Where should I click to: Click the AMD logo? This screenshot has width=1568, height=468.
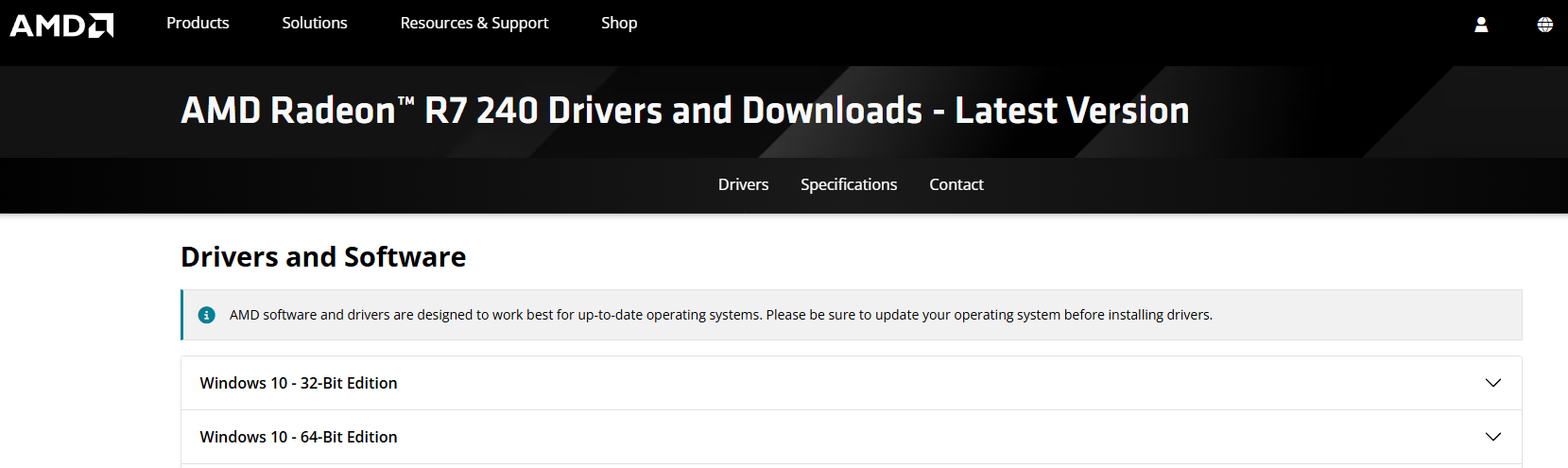click(61, 25)
